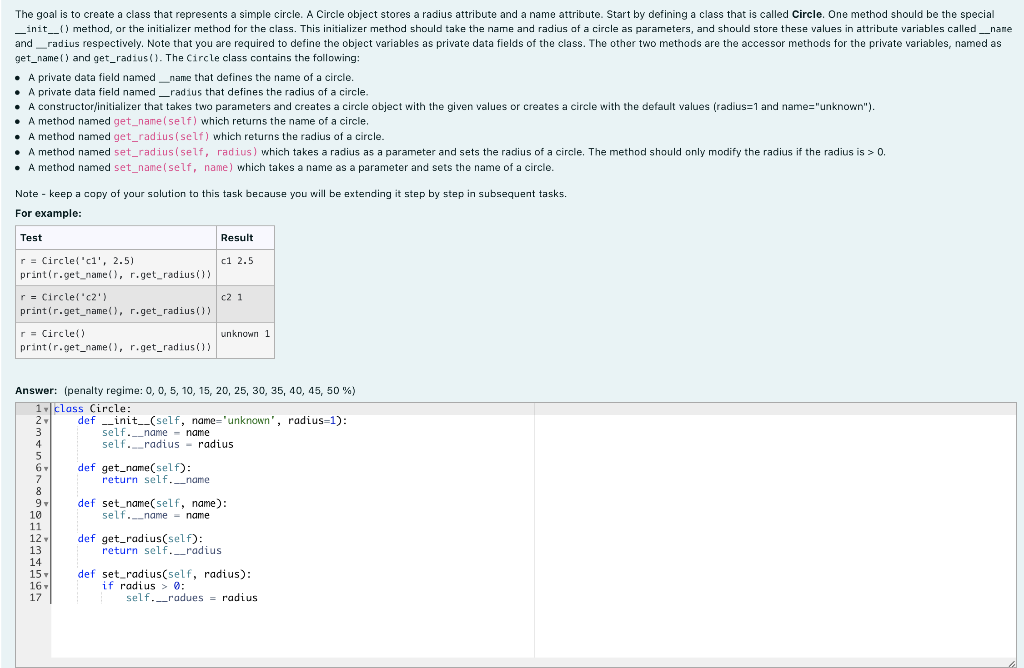Collapse the class Circle fold arrow on line 1
The image size is (1024, 668).
(x=46, y=409)
